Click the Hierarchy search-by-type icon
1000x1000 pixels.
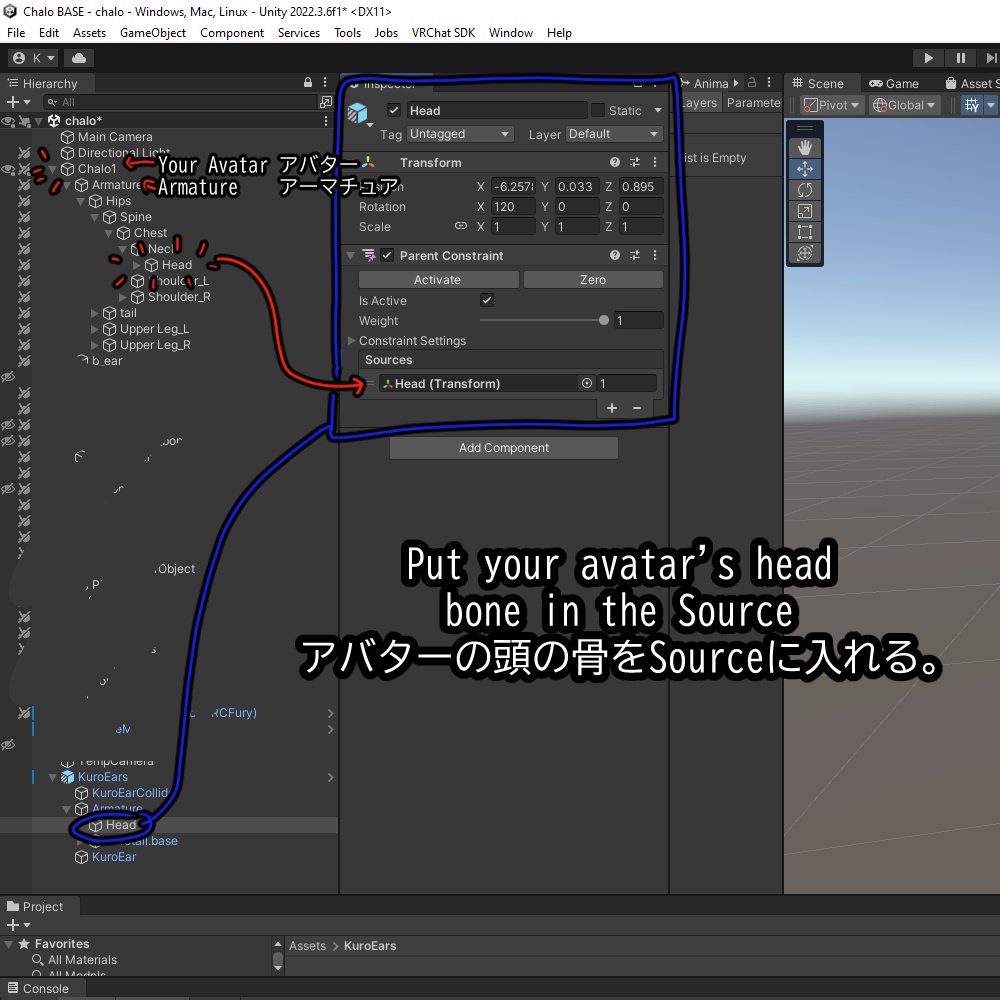pyautogui.click(x=326, y=102)
